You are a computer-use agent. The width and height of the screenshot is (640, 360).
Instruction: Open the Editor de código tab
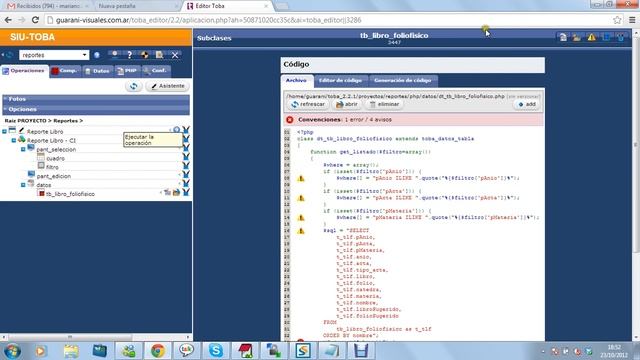[340, 80]
